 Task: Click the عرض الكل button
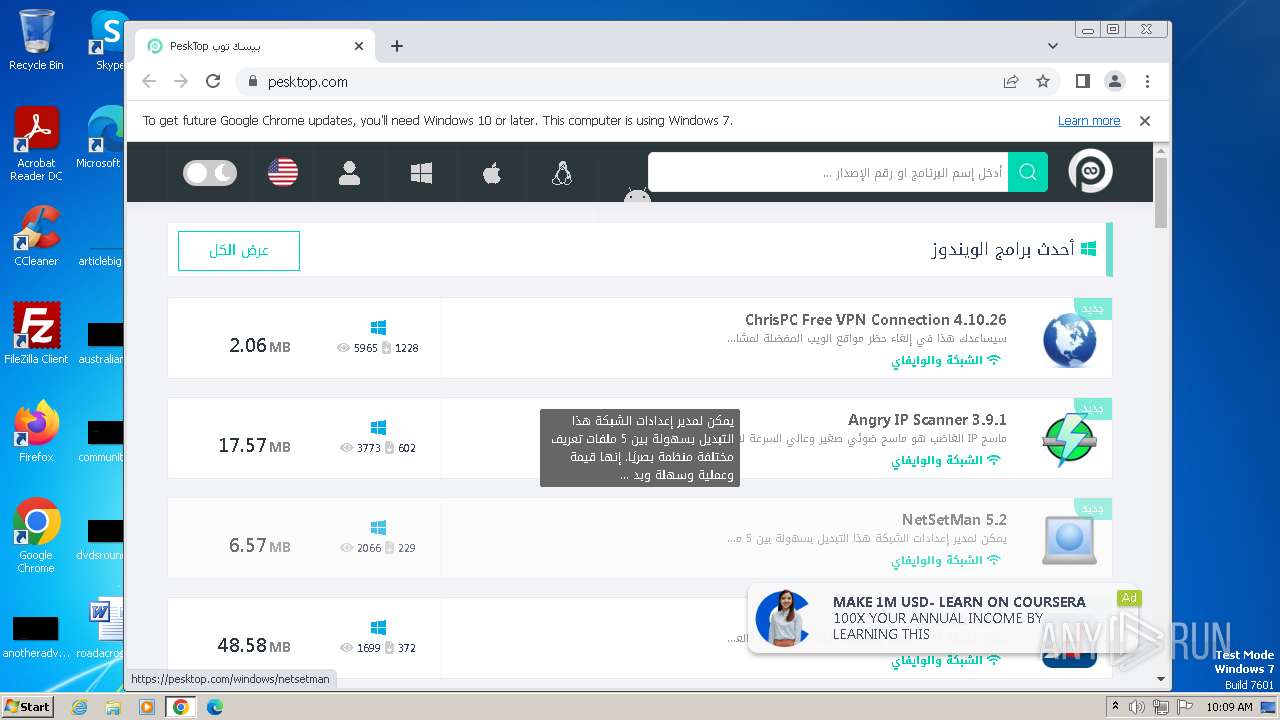pos(239,250)
